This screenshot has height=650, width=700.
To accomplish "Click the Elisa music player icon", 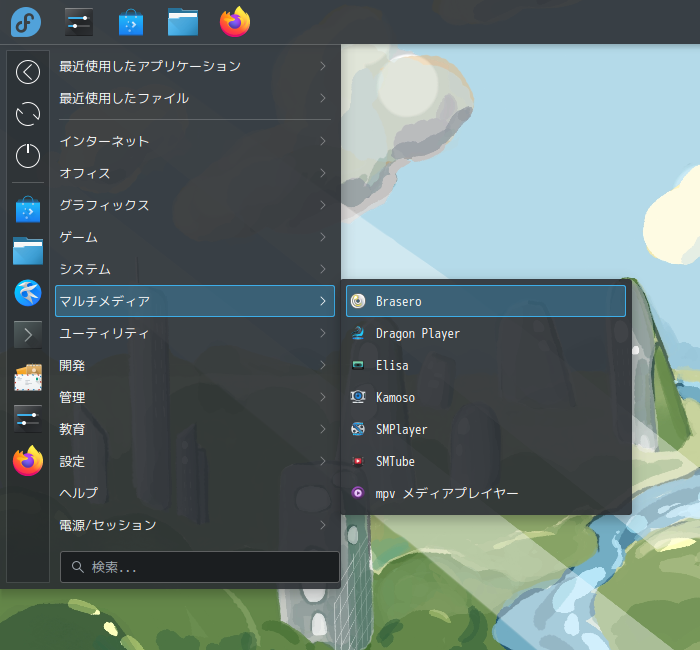I will click(358, 365).
